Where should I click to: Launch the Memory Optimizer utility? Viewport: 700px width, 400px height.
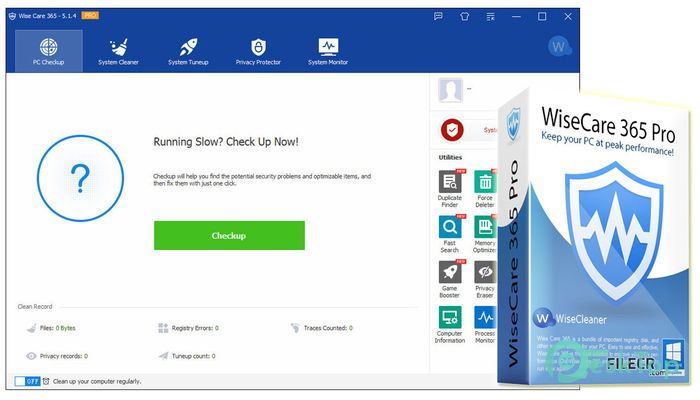click(x=485, y=234)
